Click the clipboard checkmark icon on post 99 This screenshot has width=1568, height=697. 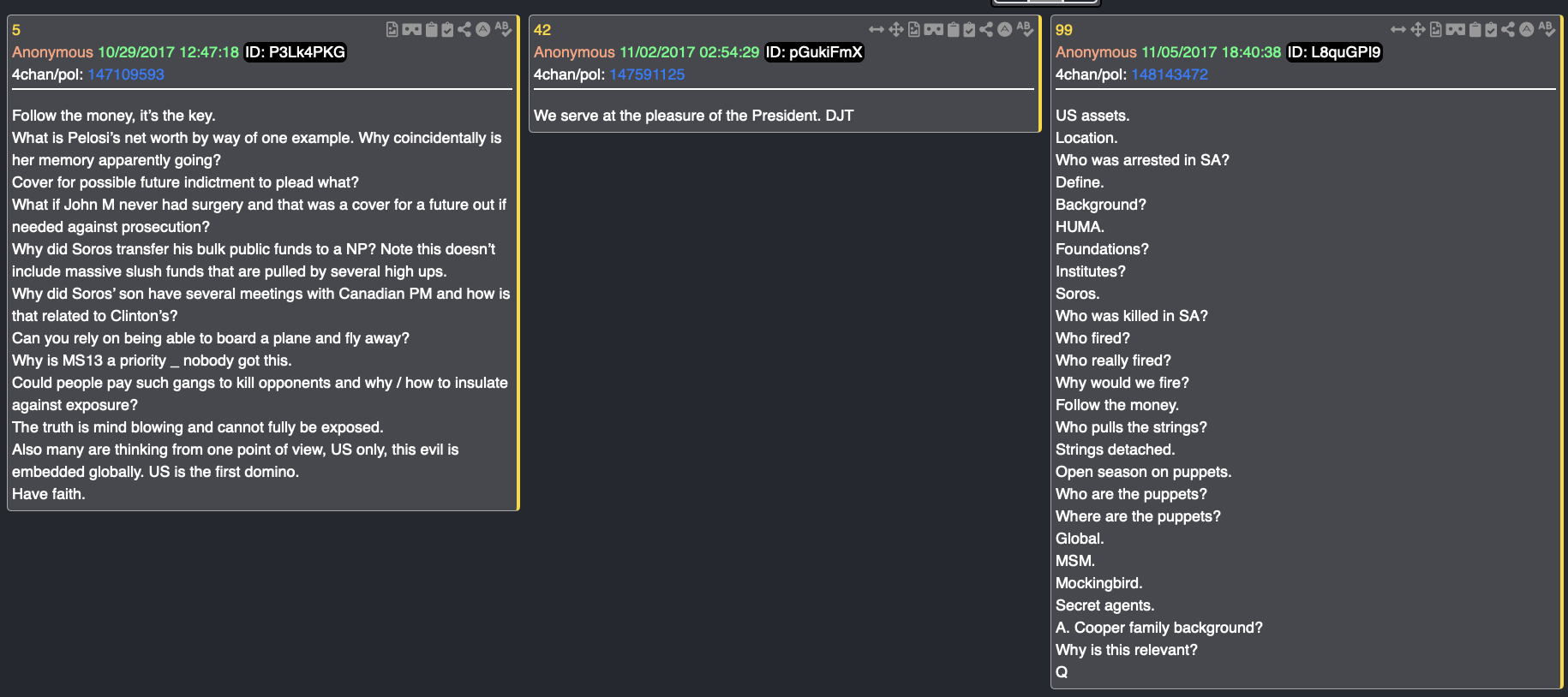pyautogui.click(x=1491, y=29)
